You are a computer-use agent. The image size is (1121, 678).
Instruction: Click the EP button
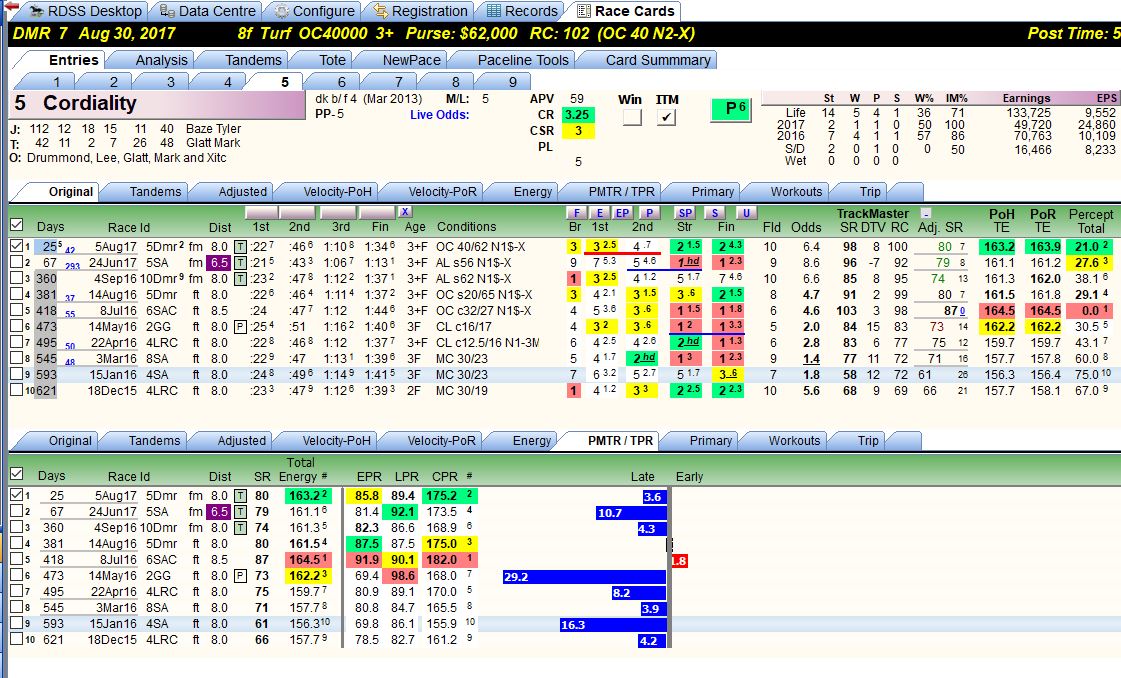(x=623, y=212)
